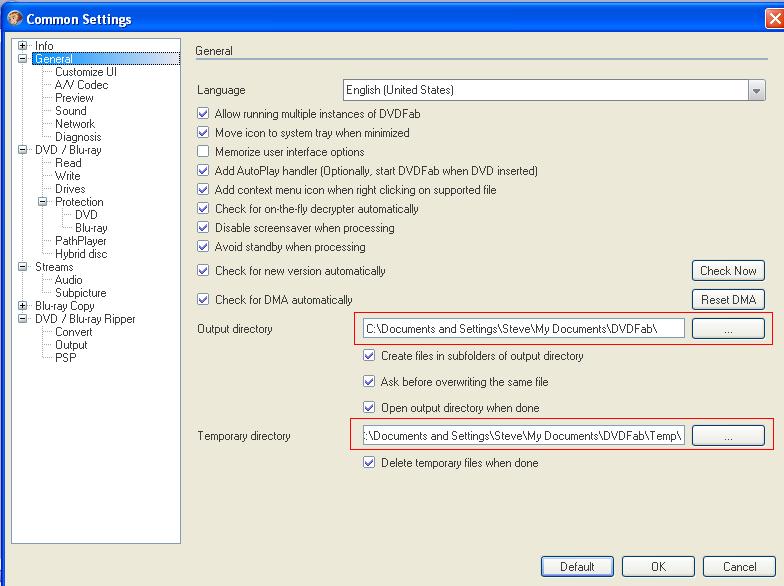Image resolution: width=784 pixels, height=586 pixels.
Task: Select Preview tree item
Action: (74, 98)
